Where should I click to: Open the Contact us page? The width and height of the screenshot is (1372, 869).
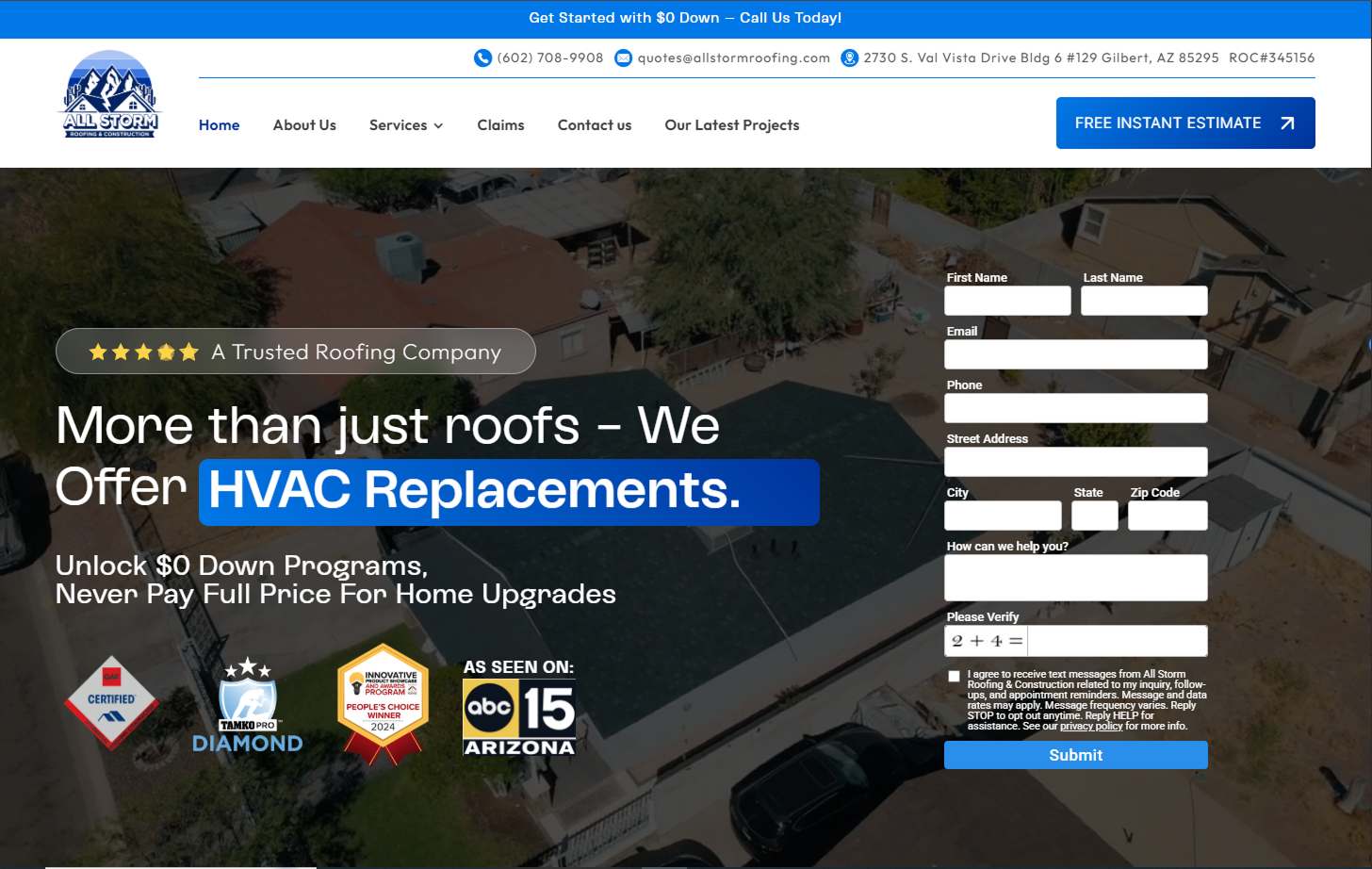pyautogui.click(x=595, y=125)
